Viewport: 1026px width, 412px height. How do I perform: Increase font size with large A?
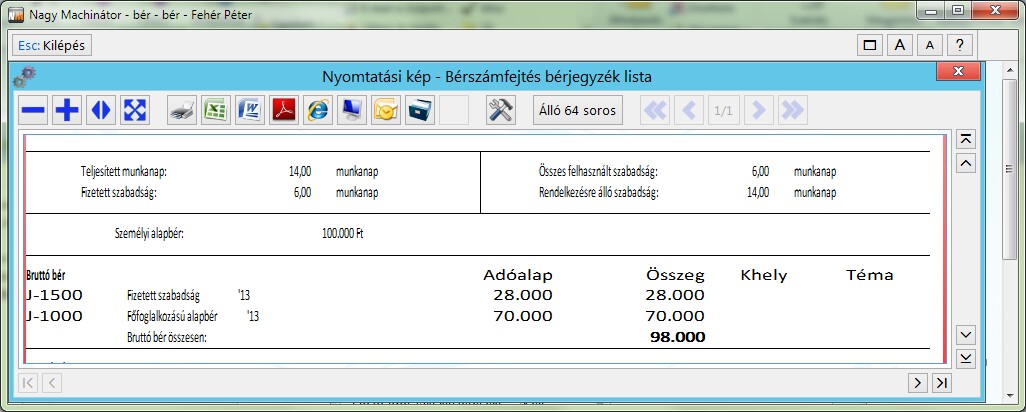point(900,45)
